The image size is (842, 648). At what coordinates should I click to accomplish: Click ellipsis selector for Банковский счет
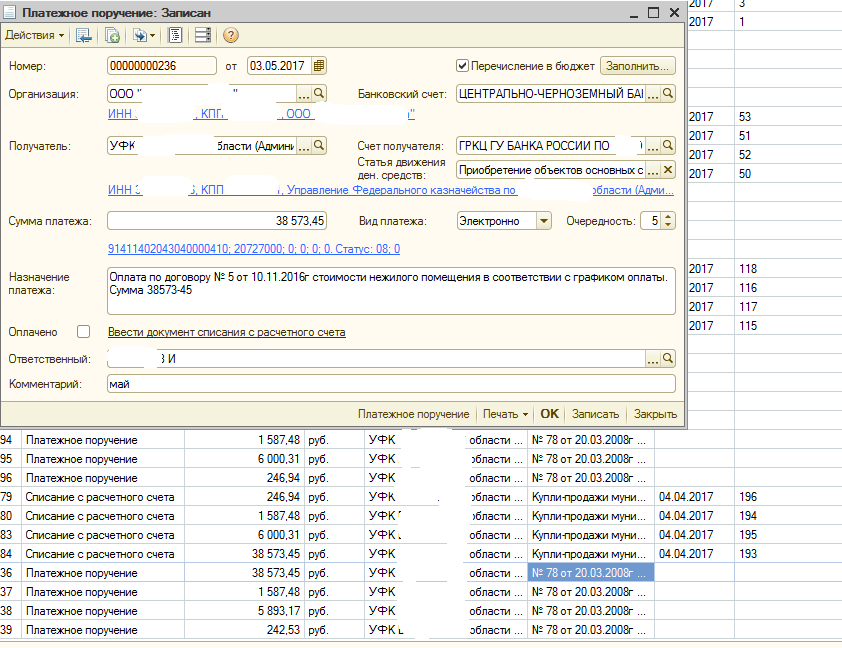point(652,93)
